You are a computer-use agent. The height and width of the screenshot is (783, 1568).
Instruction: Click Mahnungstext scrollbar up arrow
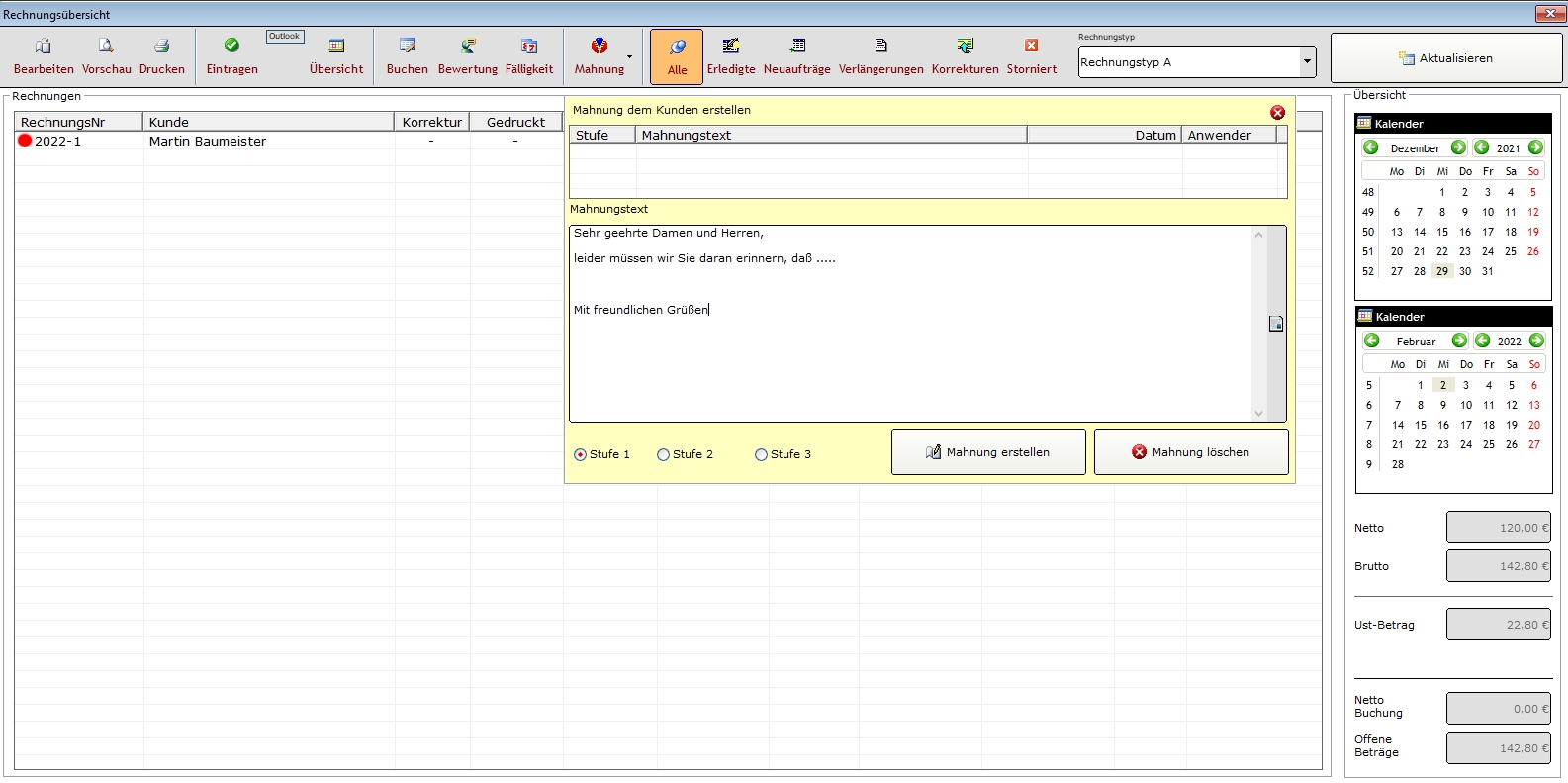[x=1258, y=235]
